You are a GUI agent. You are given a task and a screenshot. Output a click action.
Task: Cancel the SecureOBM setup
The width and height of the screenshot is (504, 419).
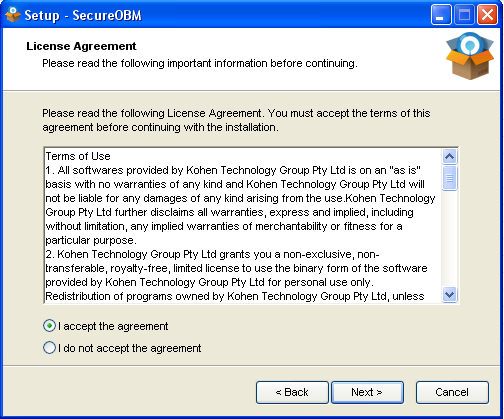coord(452,392)
